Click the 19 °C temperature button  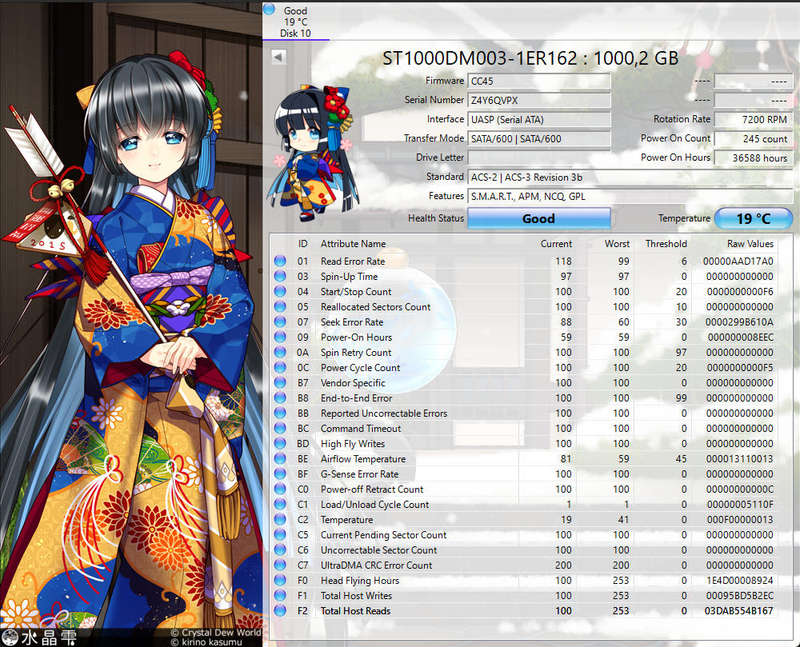tap(754, 218)
